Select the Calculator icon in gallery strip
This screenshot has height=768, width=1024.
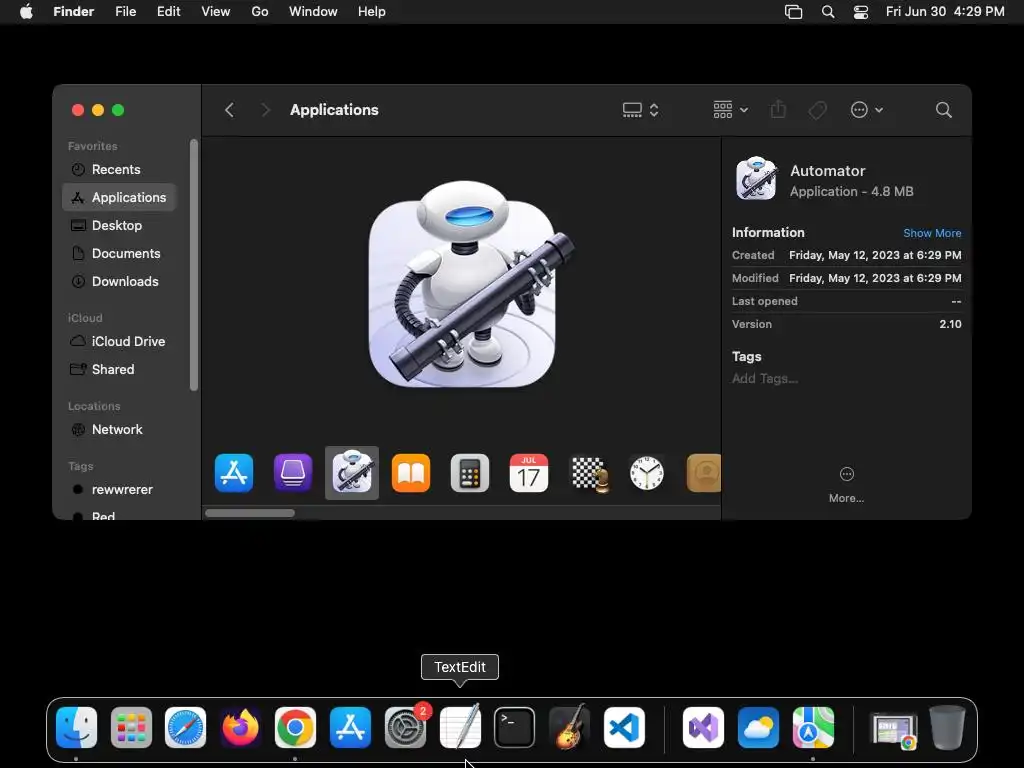click(x=470, y=473)
